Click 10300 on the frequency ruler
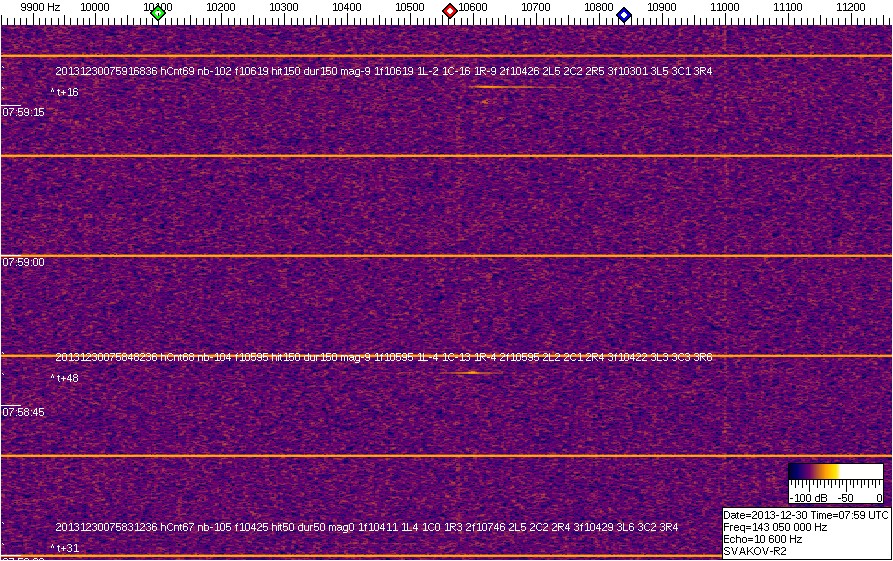Viewport: 893px width, 561px height. pos(284,7)
